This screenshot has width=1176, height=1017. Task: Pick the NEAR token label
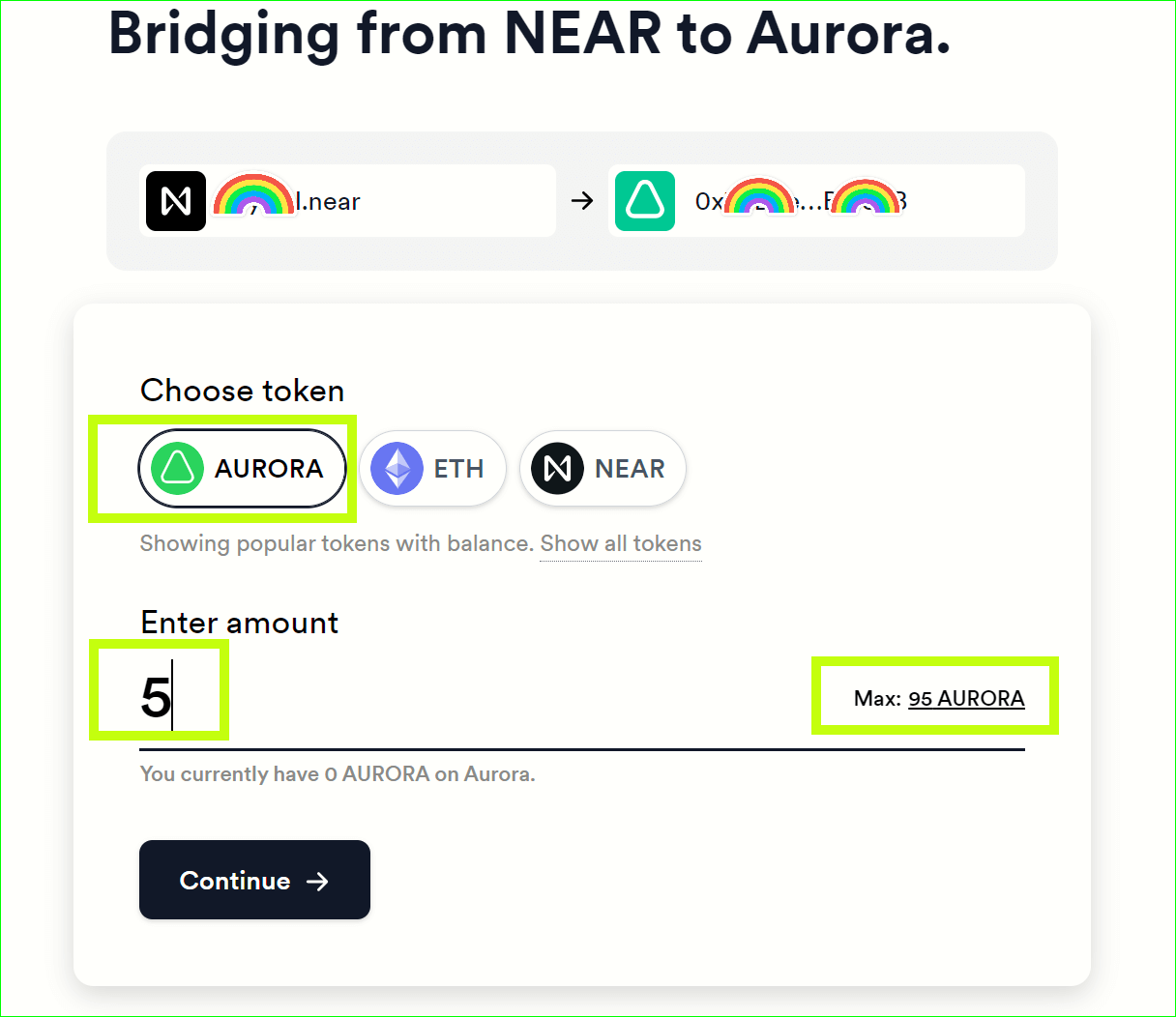click(630, 469)
